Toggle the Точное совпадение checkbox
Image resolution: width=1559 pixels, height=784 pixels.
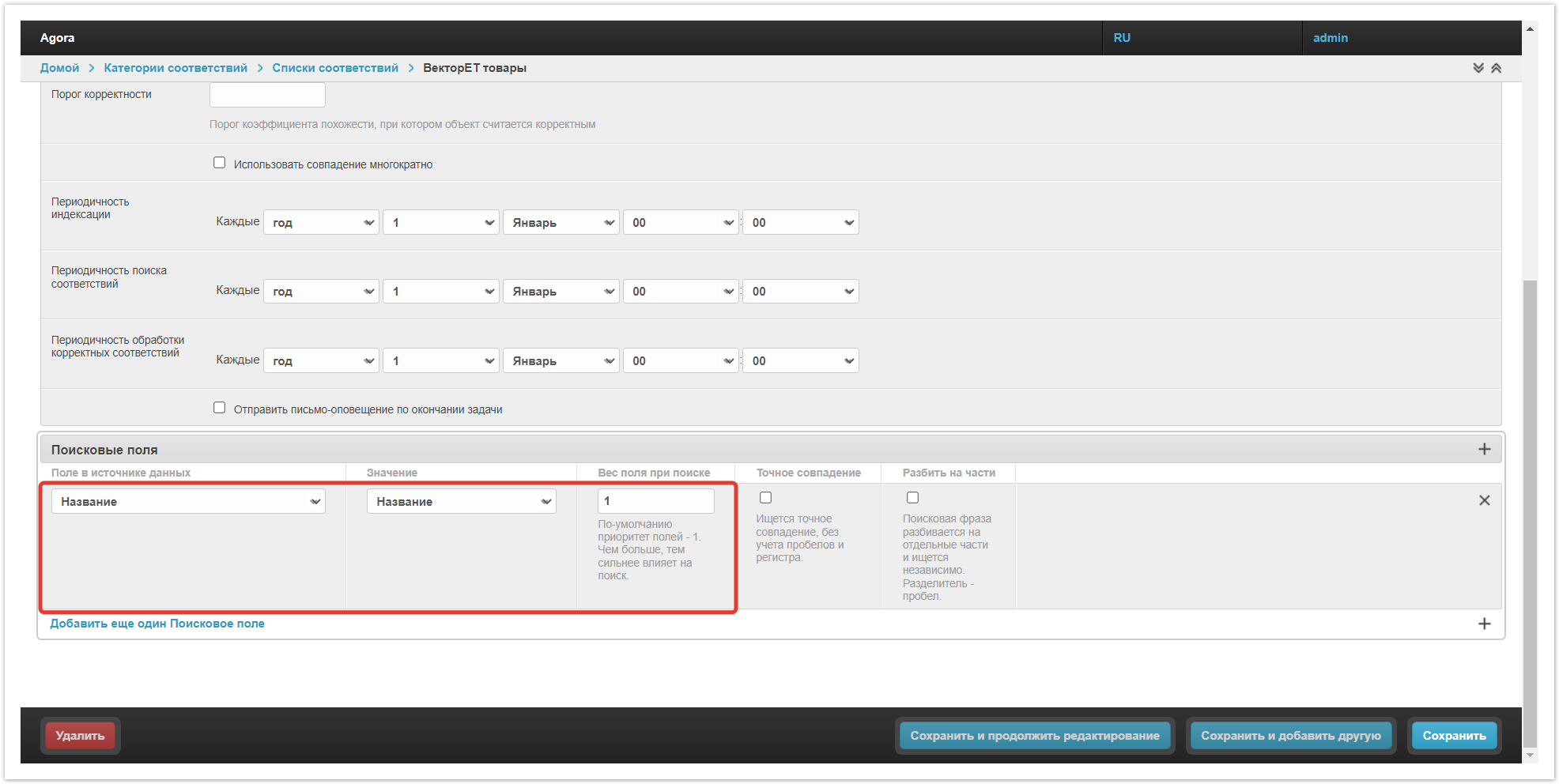coord(765,498)
